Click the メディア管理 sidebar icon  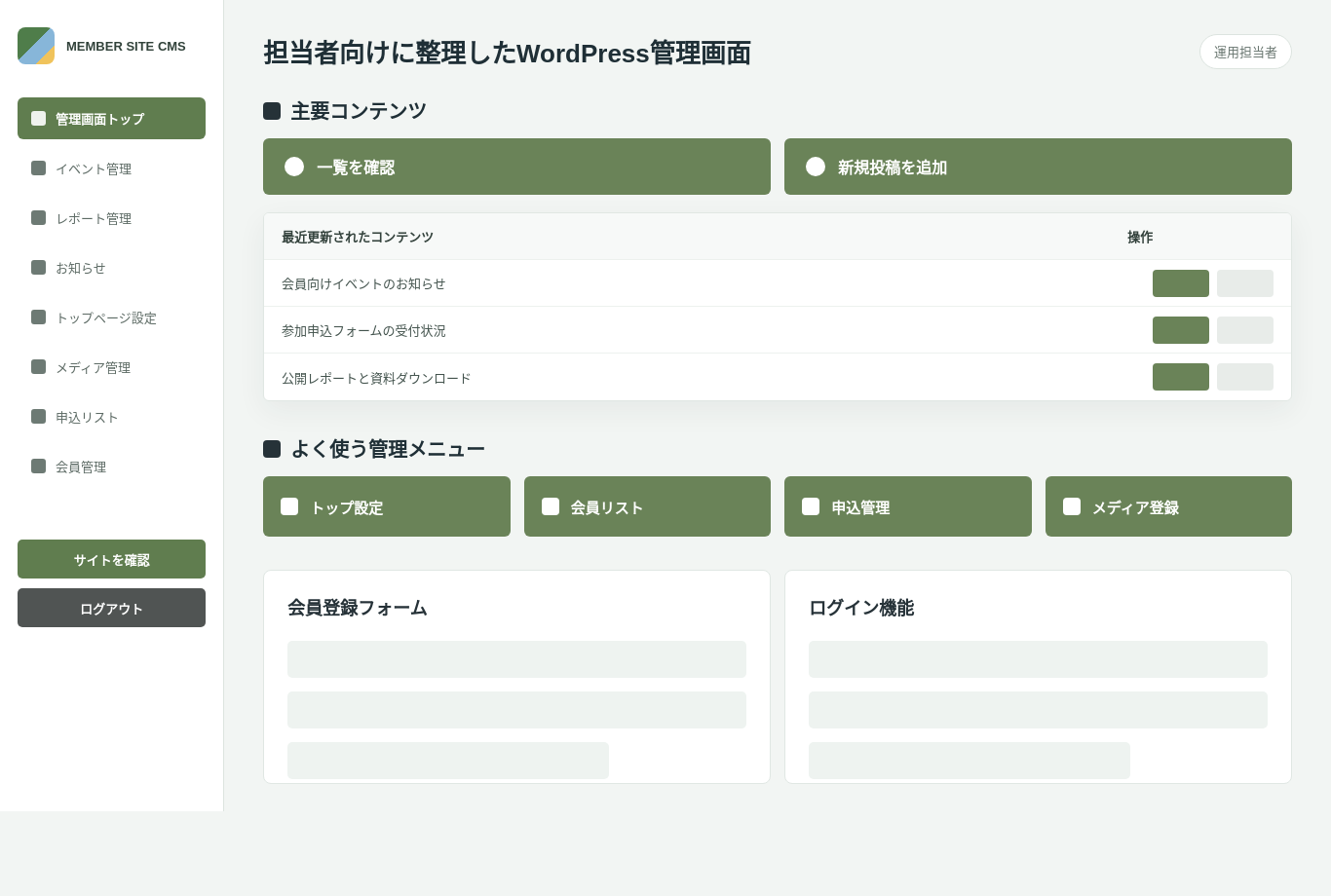click(39, 366)
